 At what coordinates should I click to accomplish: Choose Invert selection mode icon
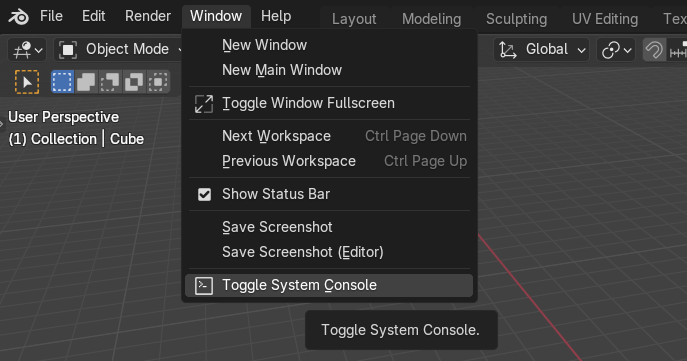134,81
